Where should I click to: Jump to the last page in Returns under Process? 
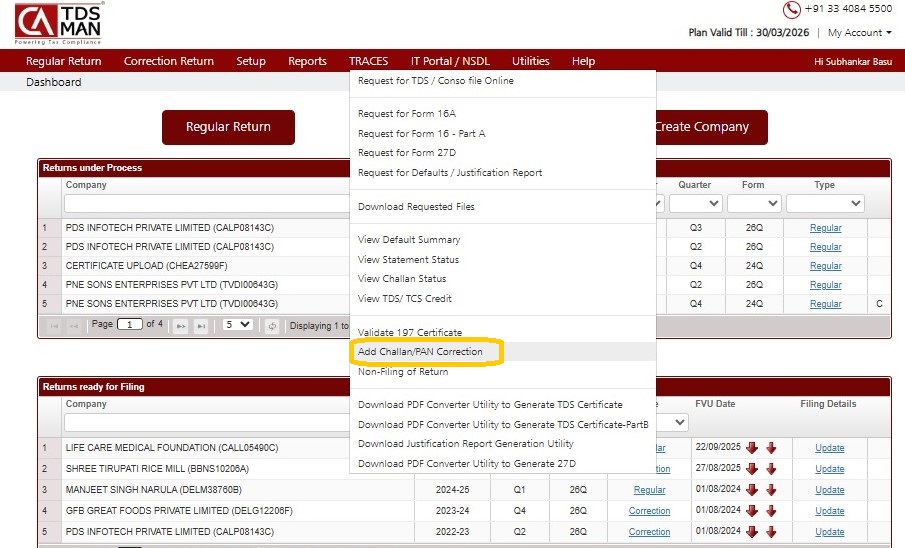(x=201, y=326)
